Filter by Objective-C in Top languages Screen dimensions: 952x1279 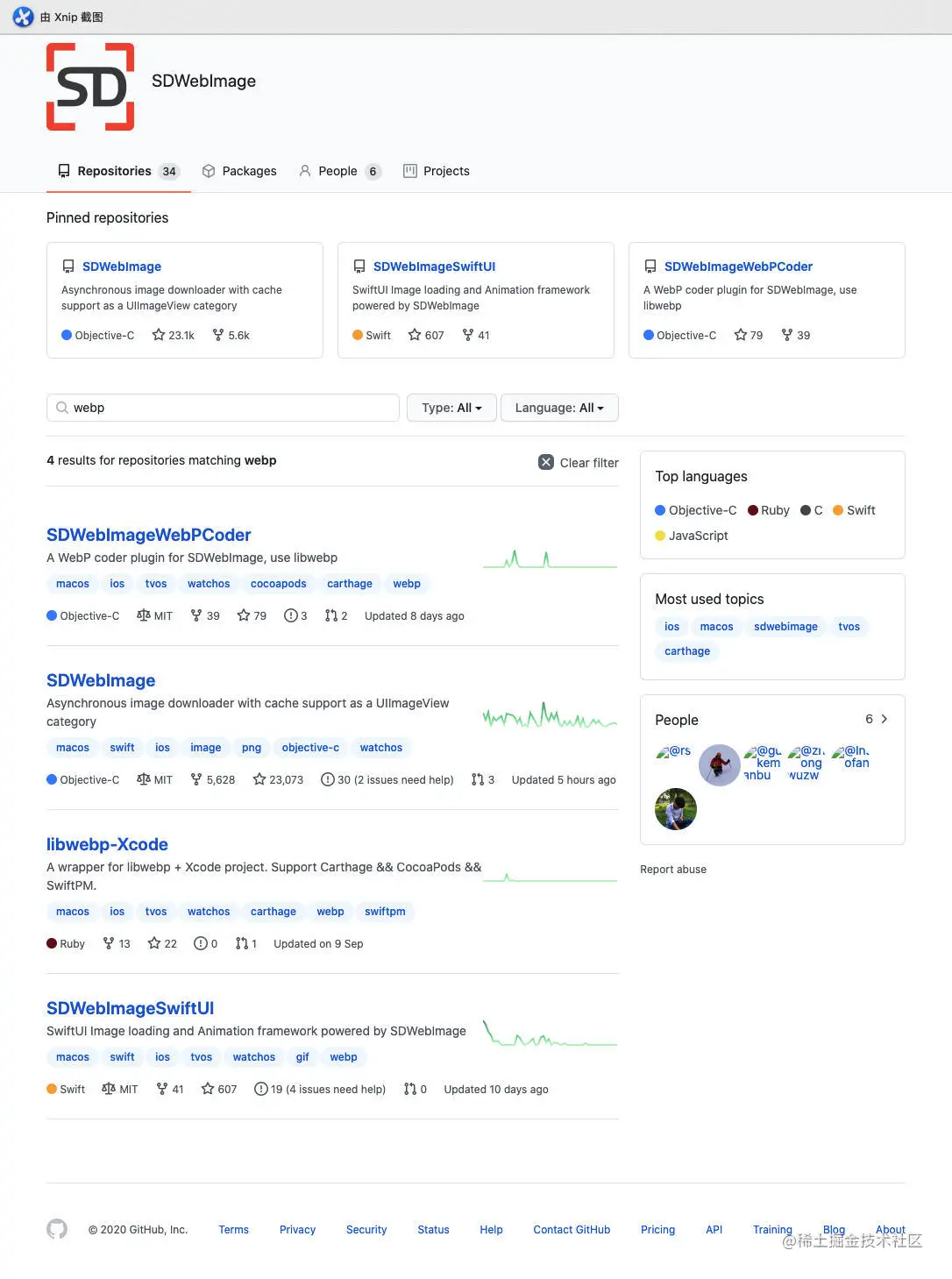696,510
